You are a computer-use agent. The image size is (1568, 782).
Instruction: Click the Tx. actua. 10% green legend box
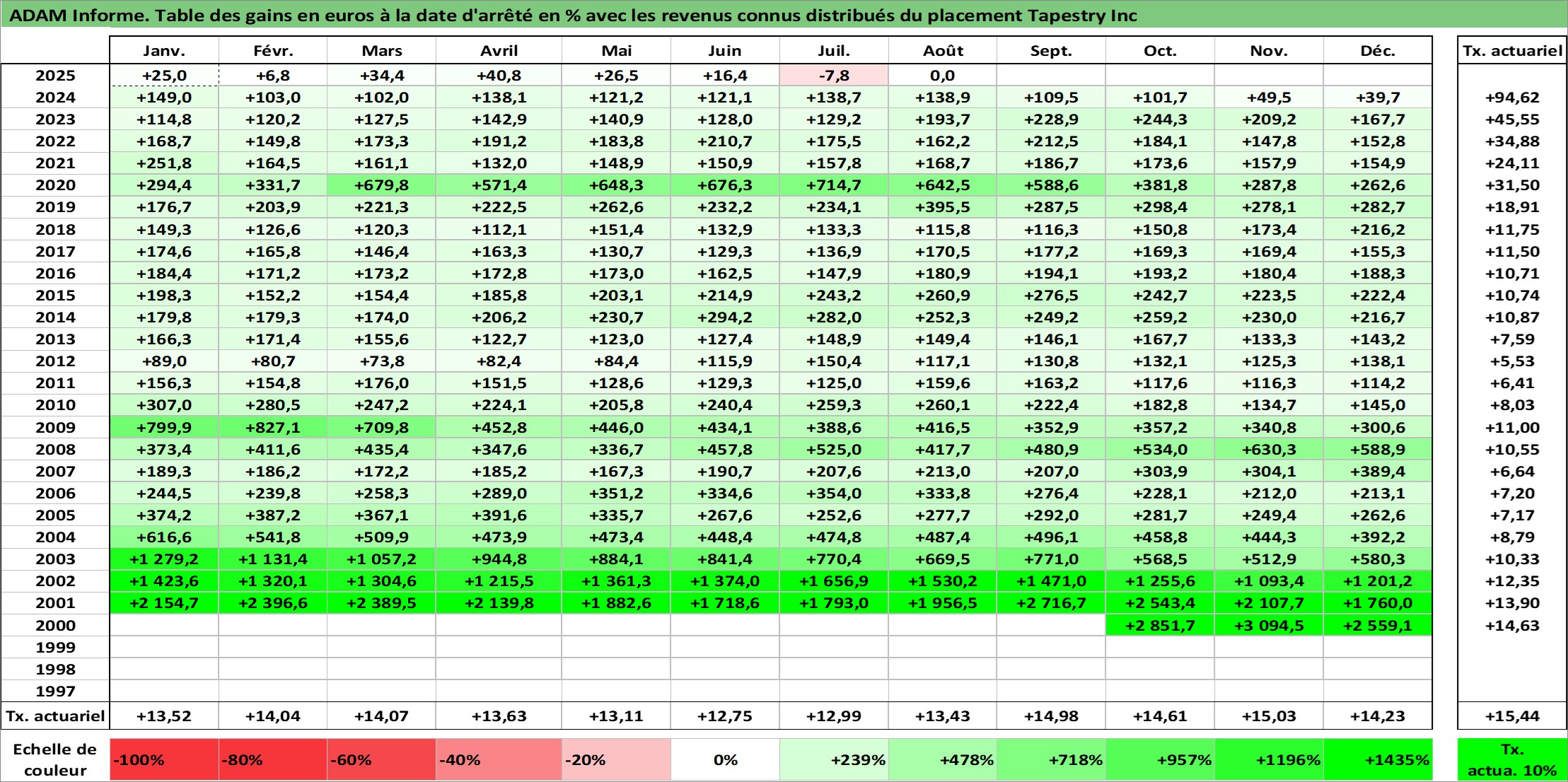coord(1512,759)
